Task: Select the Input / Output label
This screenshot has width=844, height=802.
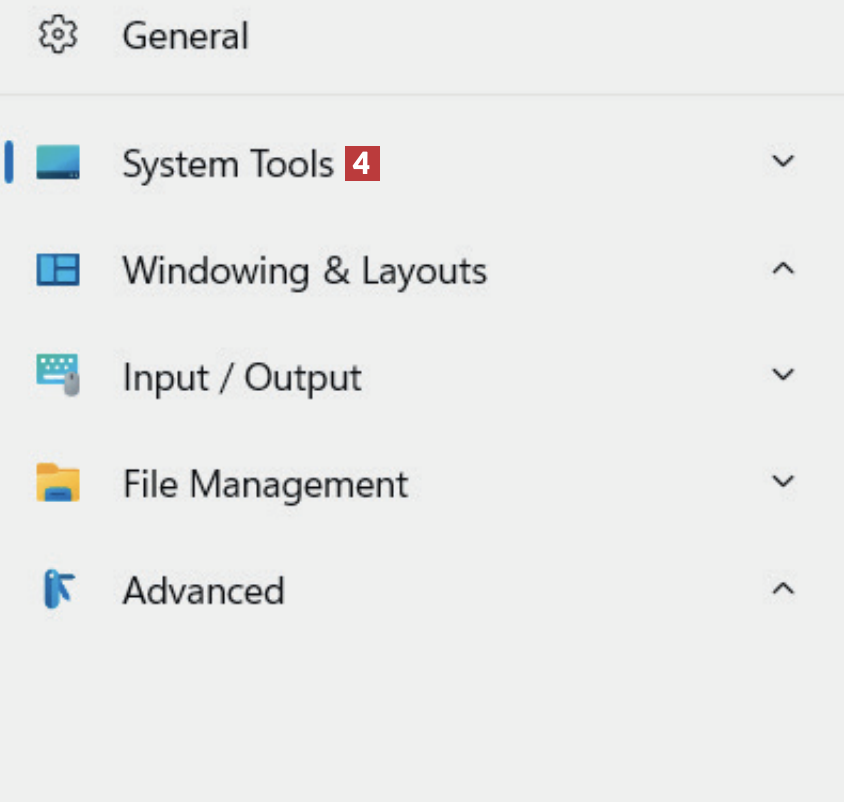Action: coord(242,378)
